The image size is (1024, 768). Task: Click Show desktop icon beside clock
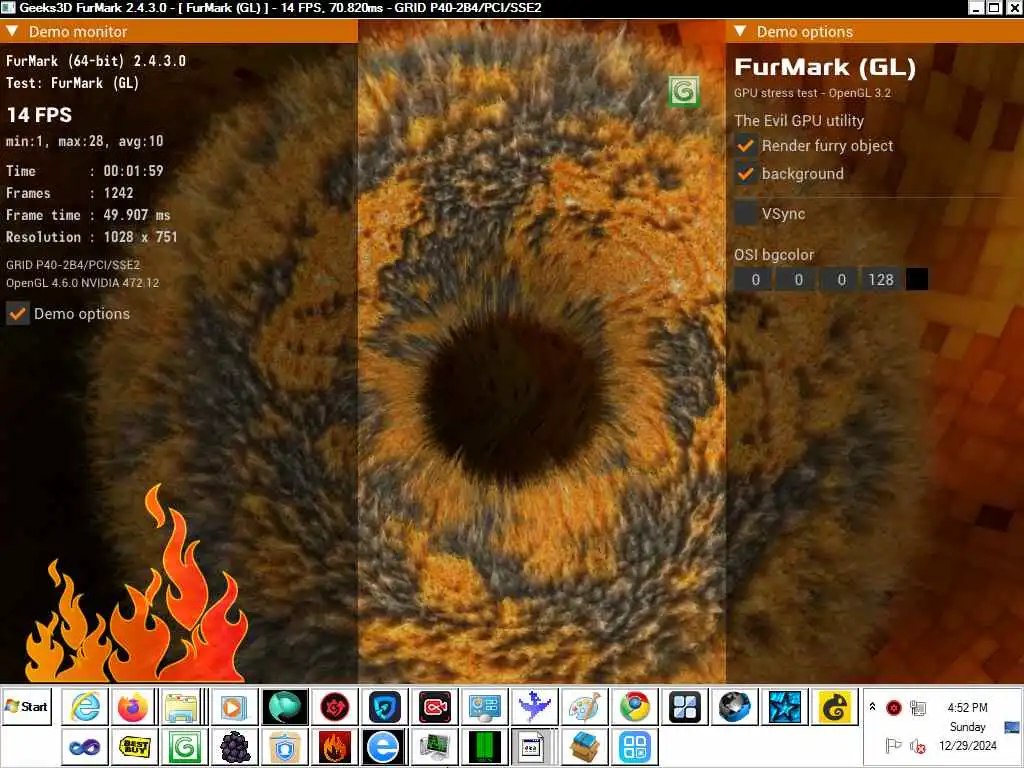pyautogui.click(x=1012, y=726)
